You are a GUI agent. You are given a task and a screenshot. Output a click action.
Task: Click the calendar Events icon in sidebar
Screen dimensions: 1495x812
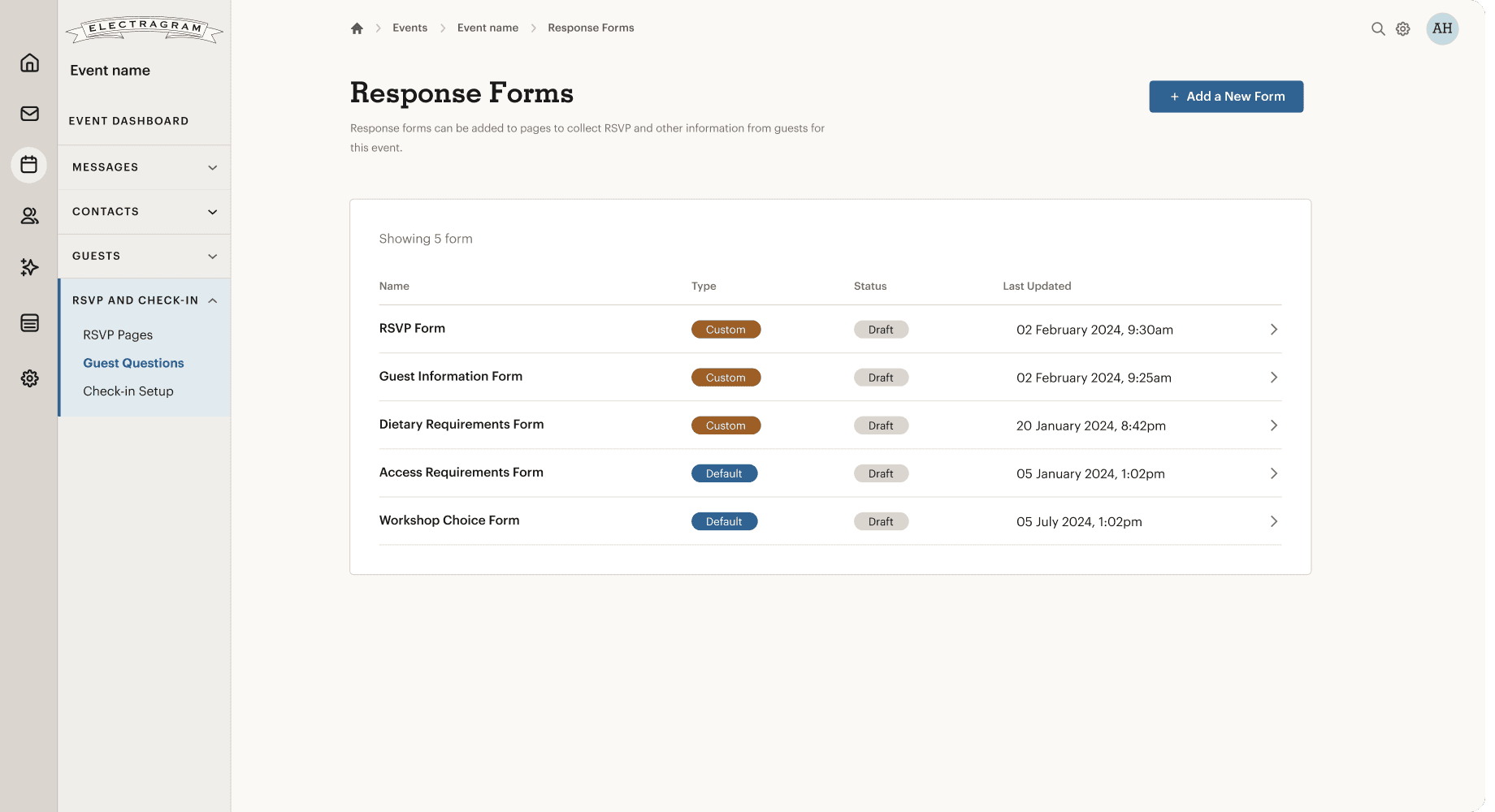click(29, 165)
